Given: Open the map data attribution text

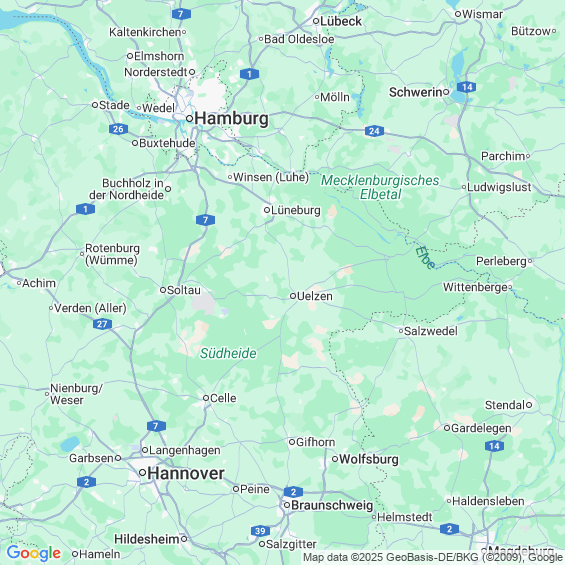Looking at the screenshot, I should [432, 557].
